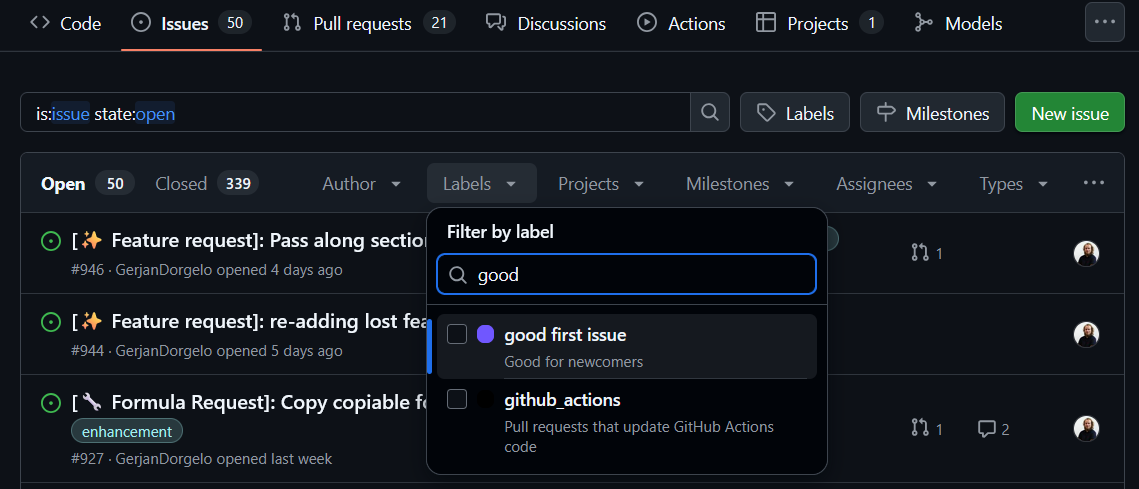Click the linked pull request icon on issue #946

click(920, 253)
